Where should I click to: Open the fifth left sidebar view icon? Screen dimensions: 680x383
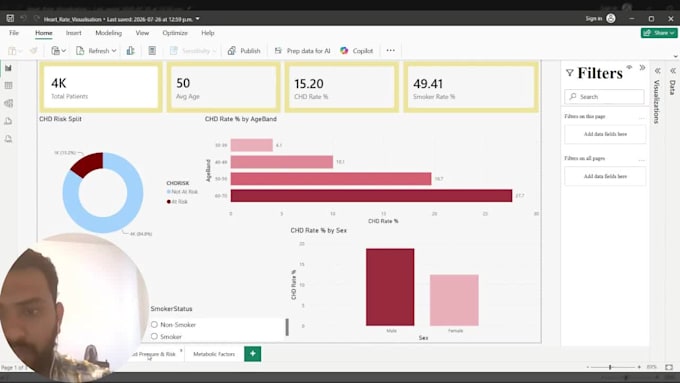[x=8, y=139]
